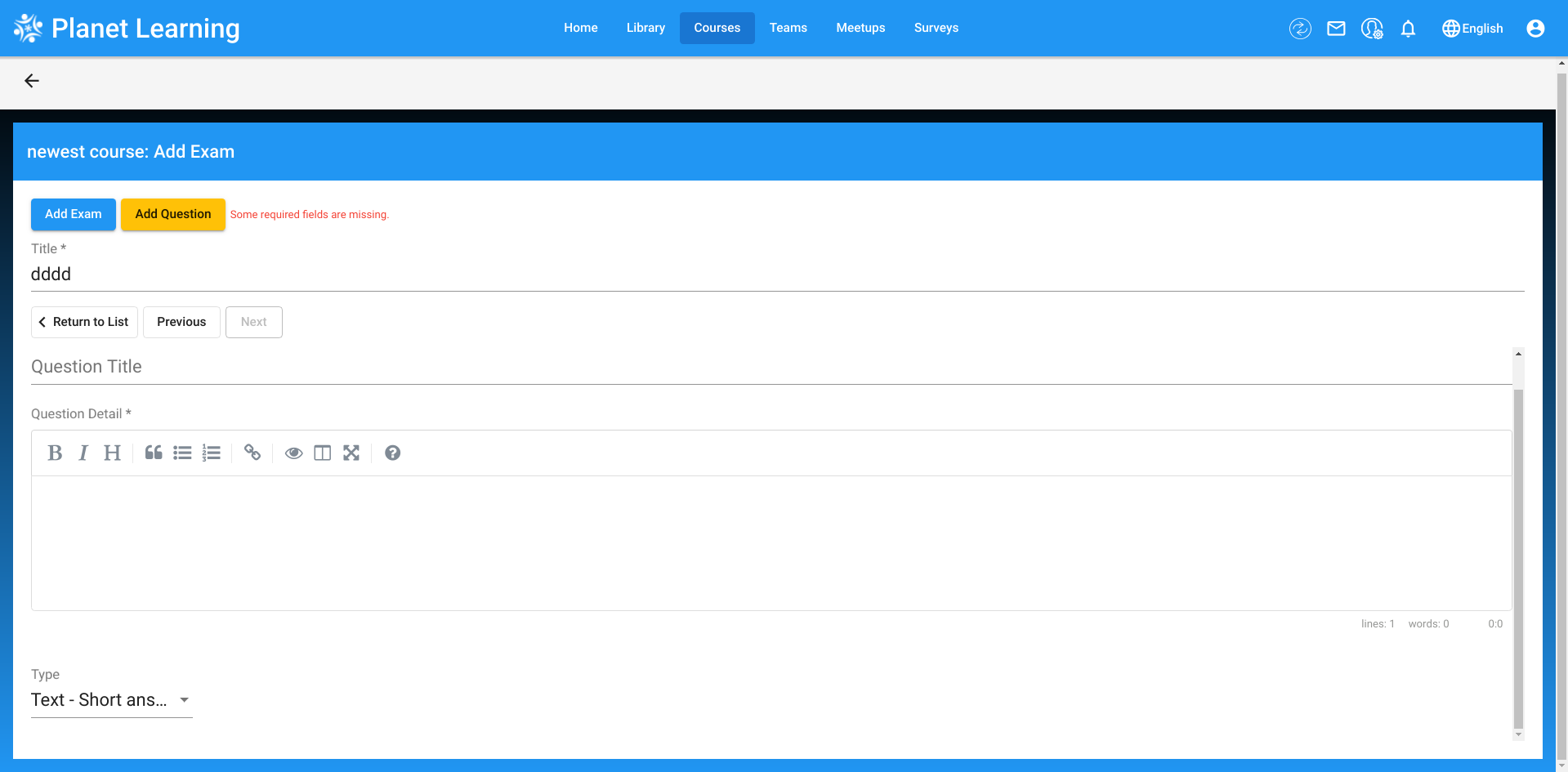
Task: Open the notifications bell
Action: click(1408, 29)
